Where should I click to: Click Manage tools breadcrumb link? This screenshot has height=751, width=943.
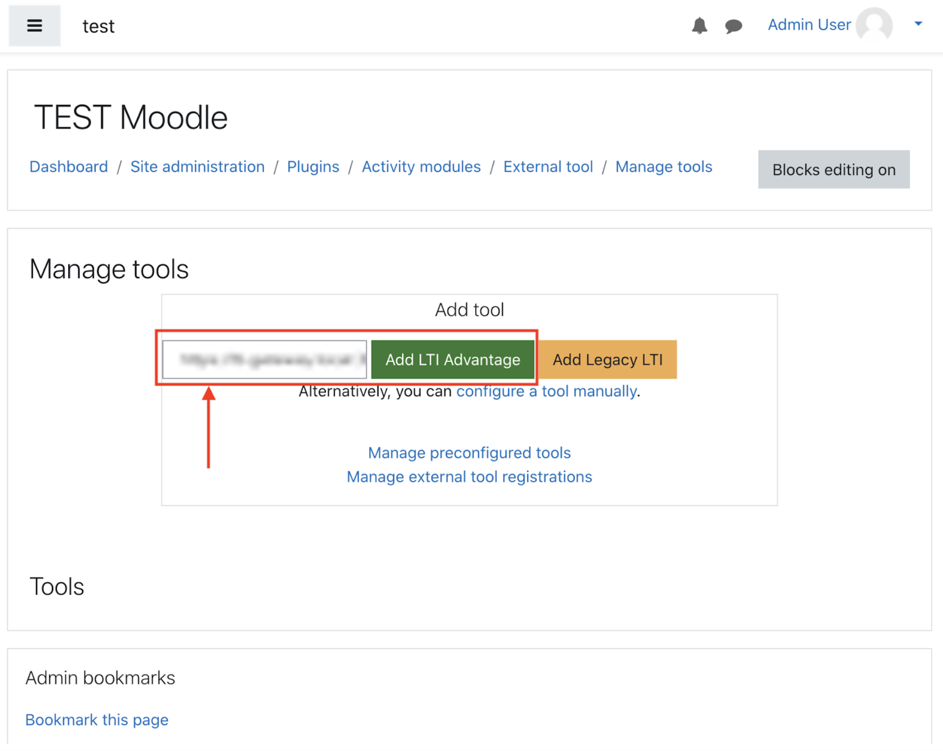pyautogui.click(x=663, y=167)
